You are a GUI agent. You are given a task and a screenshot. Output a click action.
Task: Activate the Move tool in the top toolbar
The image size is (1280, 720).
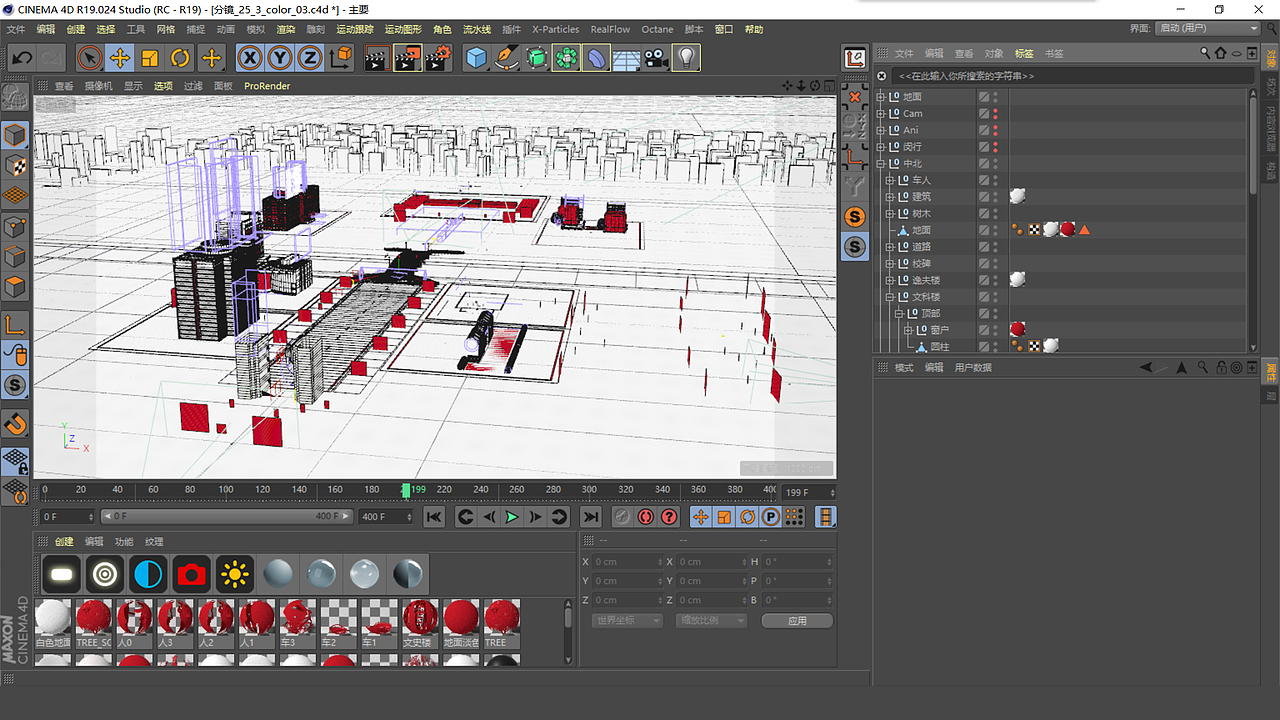pos(120,58)
